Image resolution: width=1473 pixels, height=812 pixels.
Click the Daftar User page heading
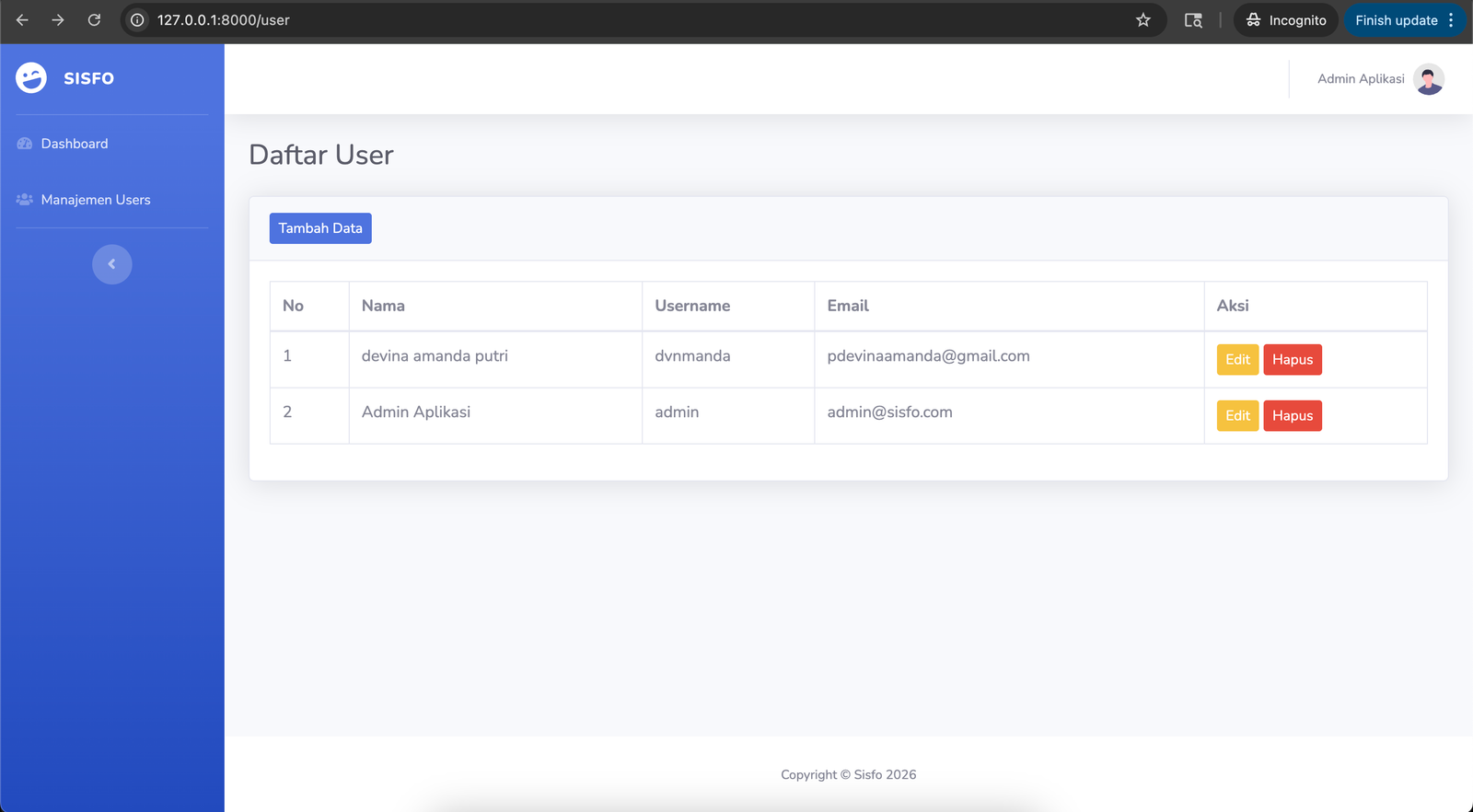click(321, 155)
